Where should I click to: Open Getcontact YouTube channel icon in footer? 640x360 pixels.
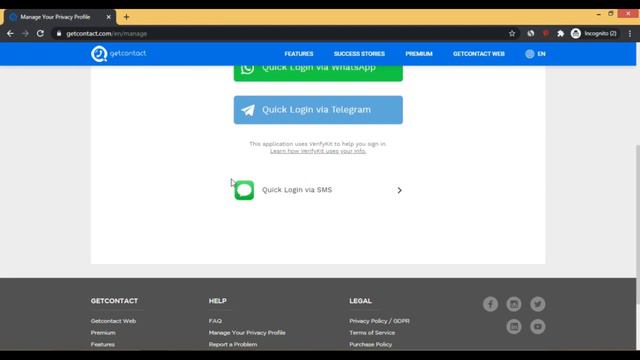[538, 327]
